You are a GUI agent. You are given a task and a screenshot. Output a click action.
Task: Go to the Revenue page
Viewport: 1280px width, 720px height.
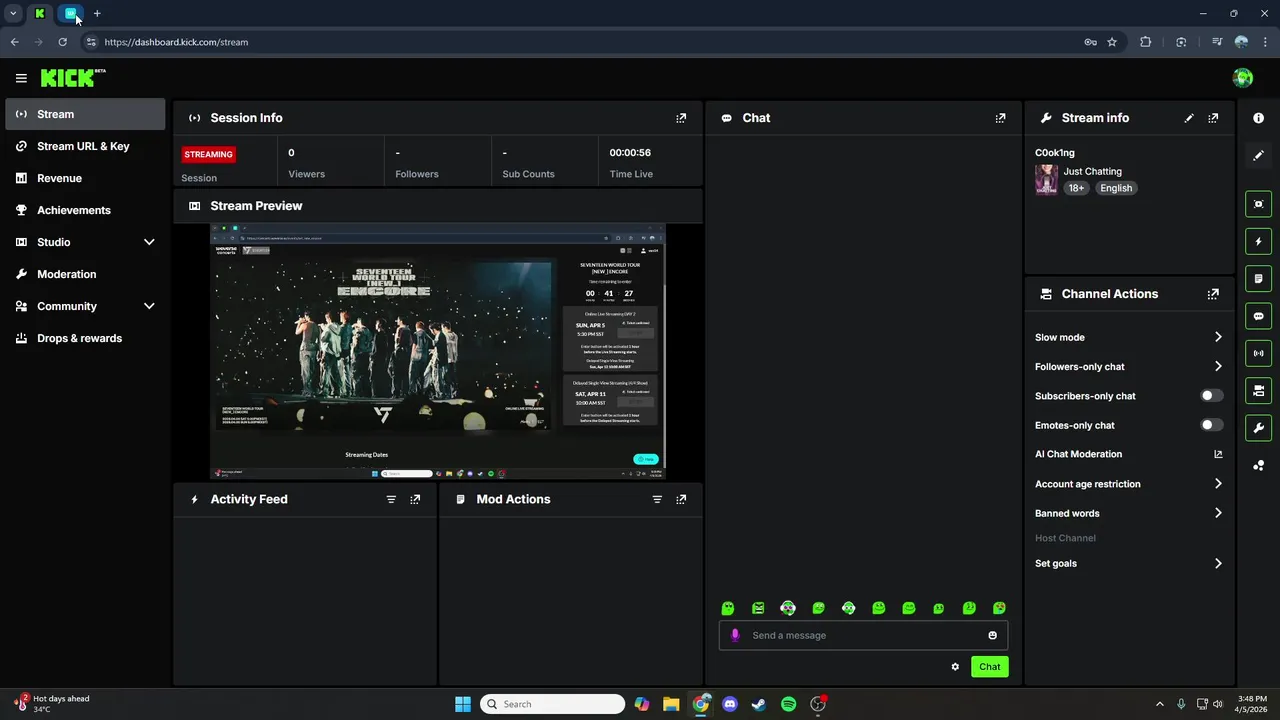(85, 178)
